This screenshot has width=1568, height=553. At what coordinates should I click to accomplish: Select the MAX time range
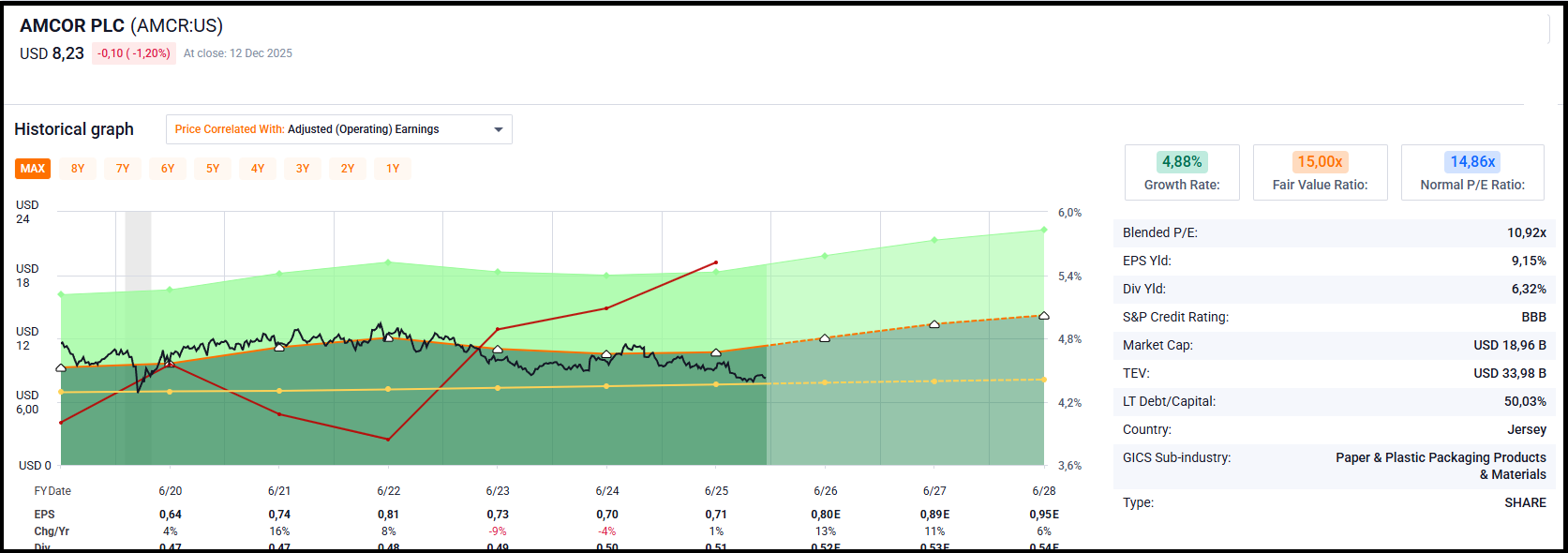pyautogui.click(x=33, y=169)
